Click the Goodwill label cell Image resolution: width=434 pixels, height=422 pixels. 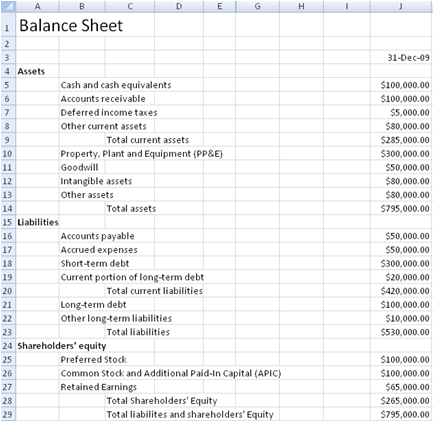79,167
